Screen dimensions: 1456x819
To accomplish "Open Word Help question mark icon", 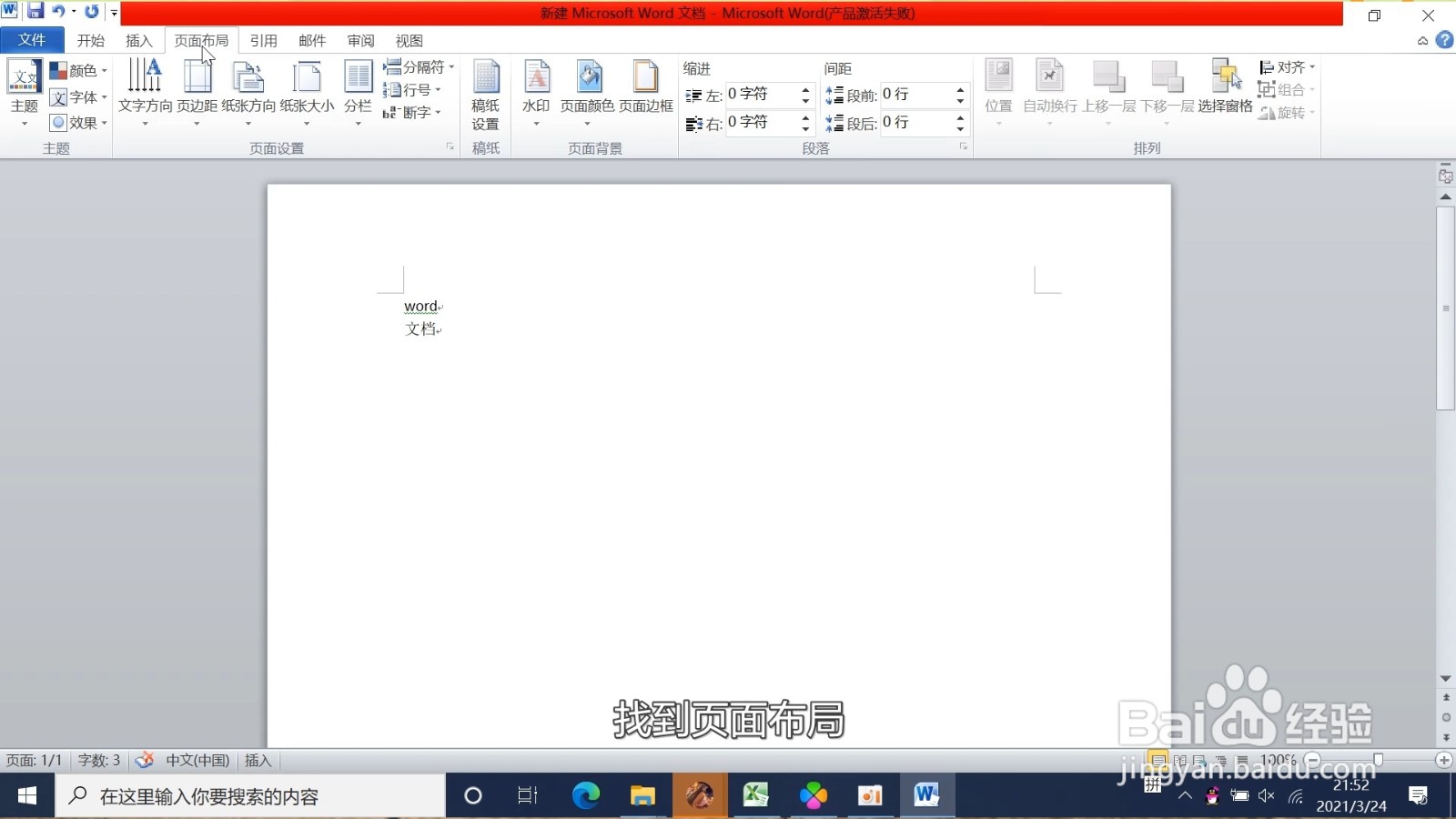I will (x=1444, y=40).
